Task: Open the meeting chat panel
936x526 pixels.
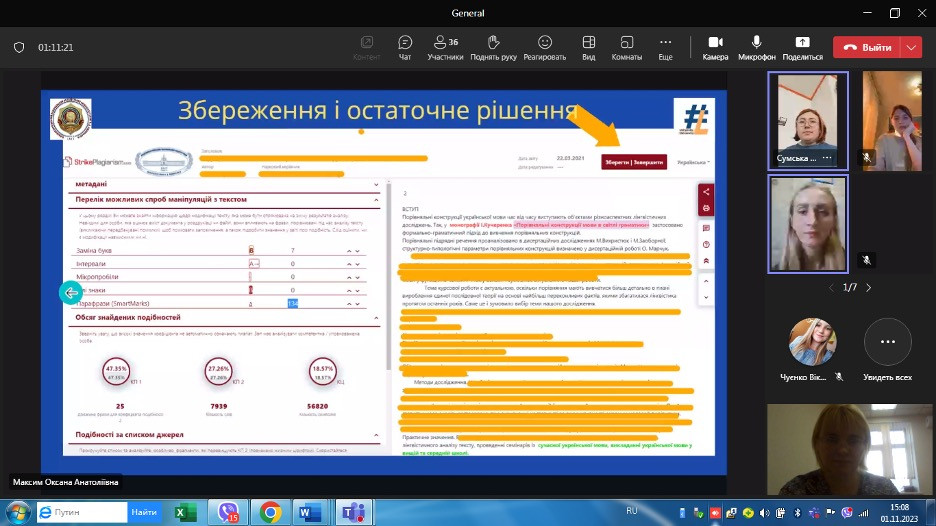Action: coord(405,46)
